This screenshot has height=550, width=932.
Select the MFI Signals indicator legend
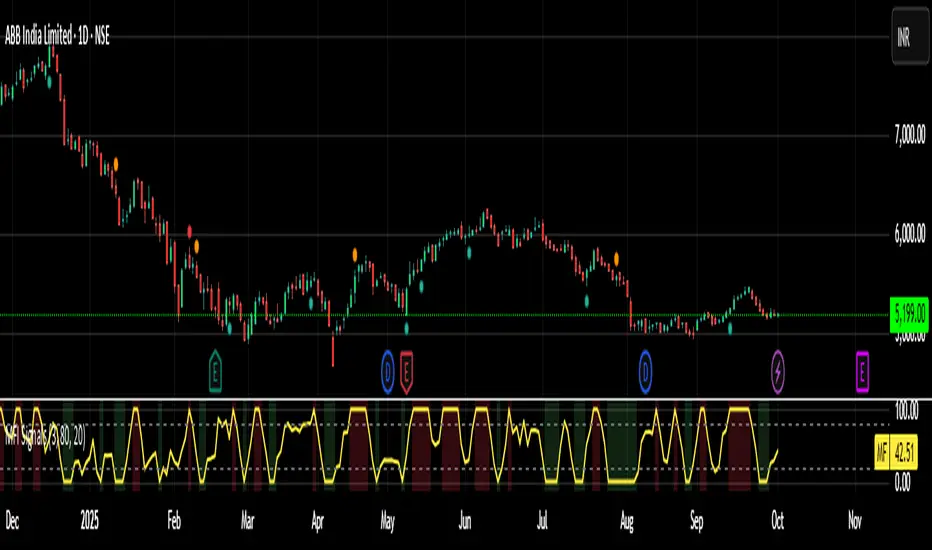click(45, 438)
